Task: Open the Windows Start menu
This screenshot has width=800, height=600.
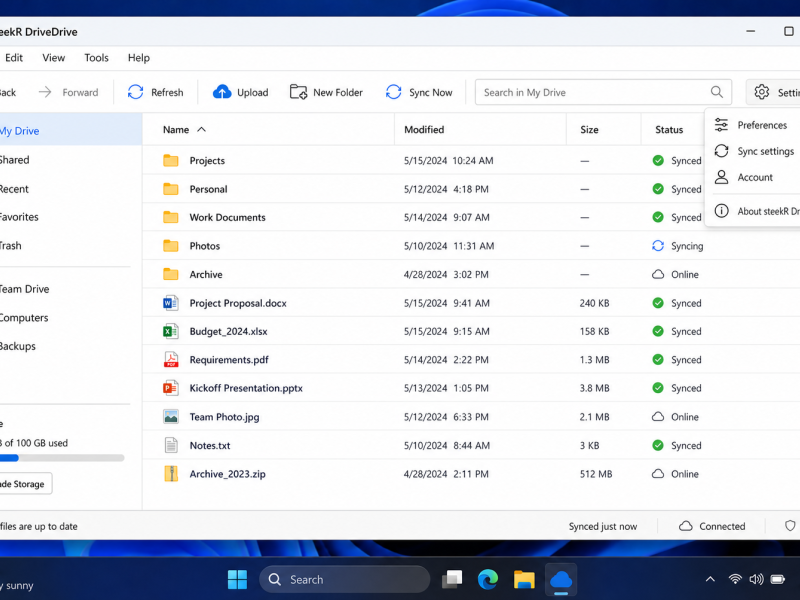Action: (237, 580)
